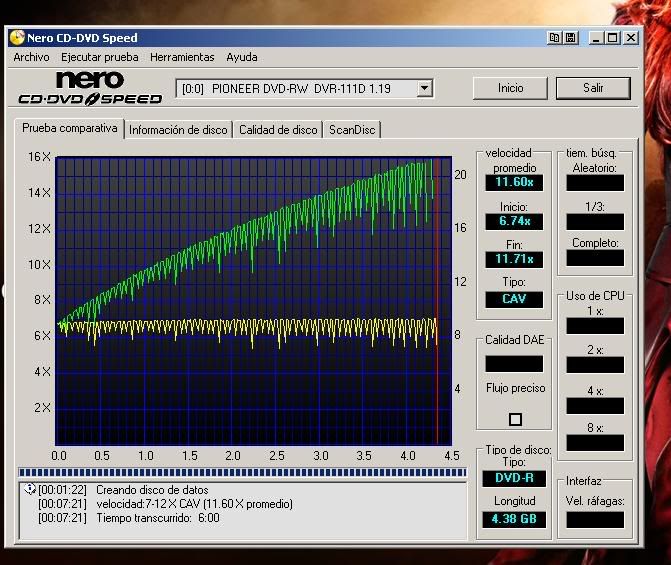Click the 4.5 label on graph horizontal axis
The height and width of the screenshot is (565, 671).
pyautogui.click(x=451, y=455)
